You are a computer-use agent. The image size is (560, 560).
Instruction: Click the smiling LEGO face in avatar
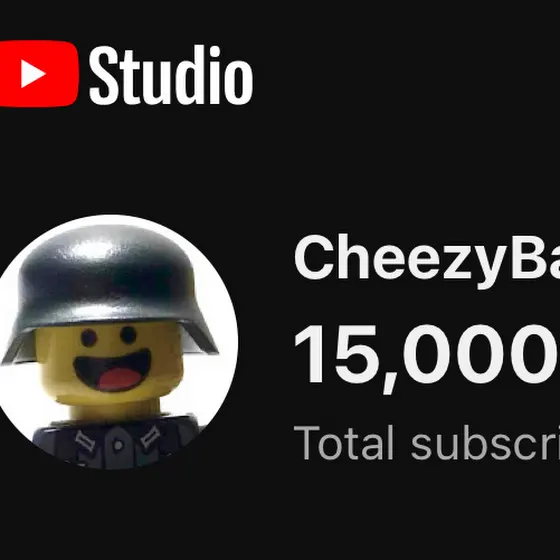(110, 362)
